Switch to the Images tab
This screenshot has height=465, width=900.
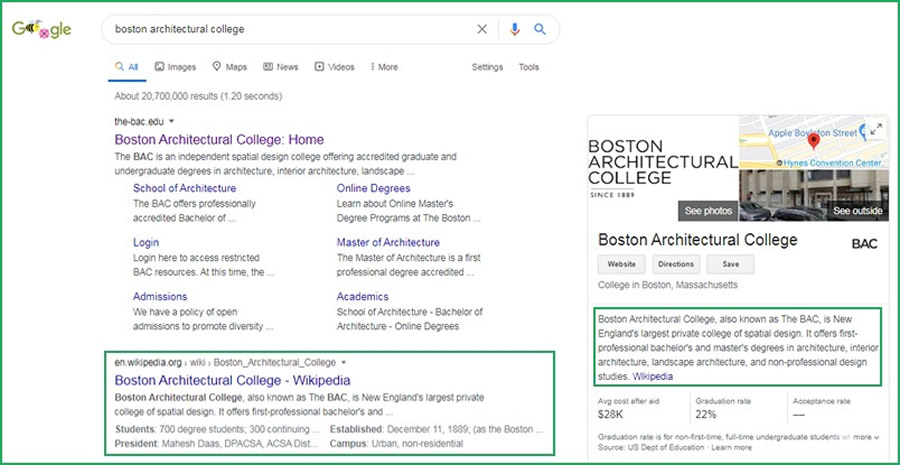pos(176,67)
